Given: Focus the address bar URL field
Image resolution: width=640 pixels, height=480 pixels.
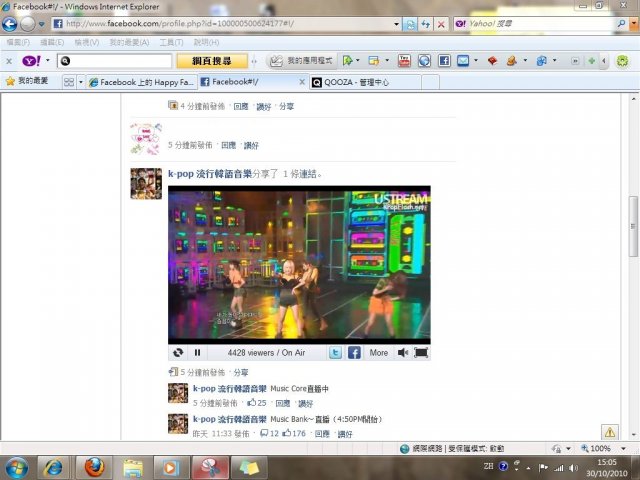Looking at the screenshot, I should pyautogui.click(x=229, y=24).
